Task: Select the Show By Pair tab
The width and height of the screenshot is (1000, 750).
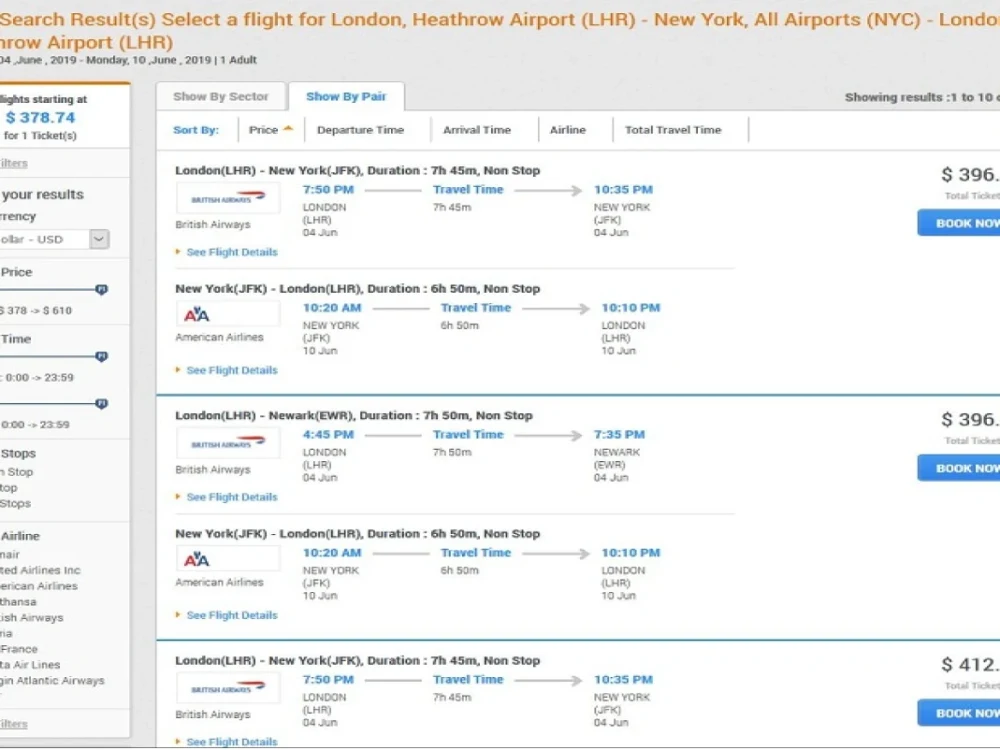Action: (x=347, y=96)
